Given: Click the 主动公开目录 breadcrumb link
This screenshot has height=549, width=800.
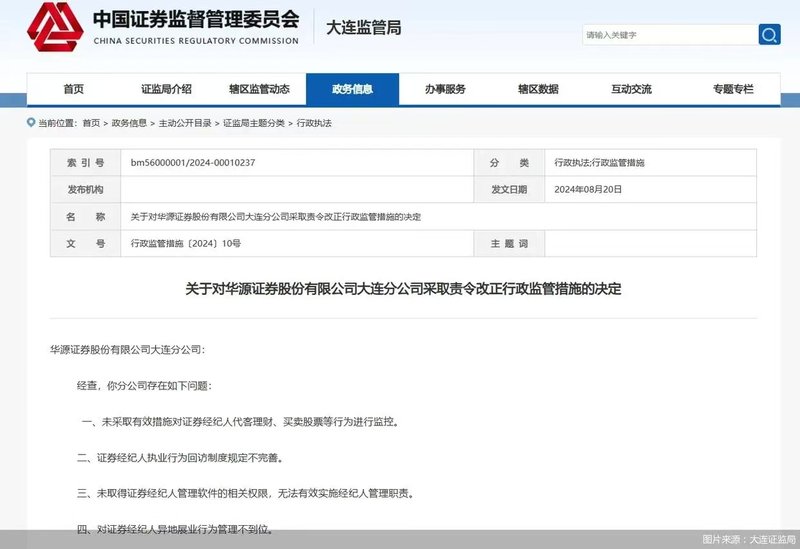Looking at the screenshot, I should [185, 123].
